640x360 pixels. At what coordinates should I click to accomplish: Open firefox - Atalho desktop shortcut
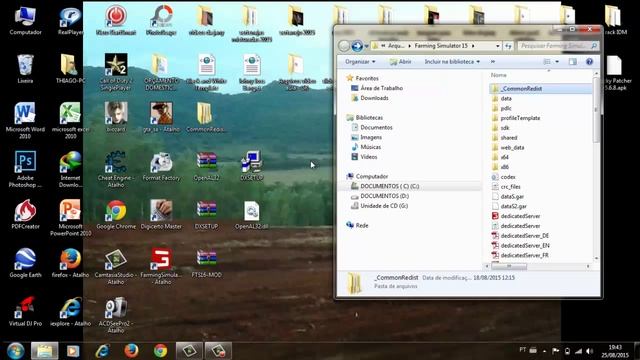(70, 263)
